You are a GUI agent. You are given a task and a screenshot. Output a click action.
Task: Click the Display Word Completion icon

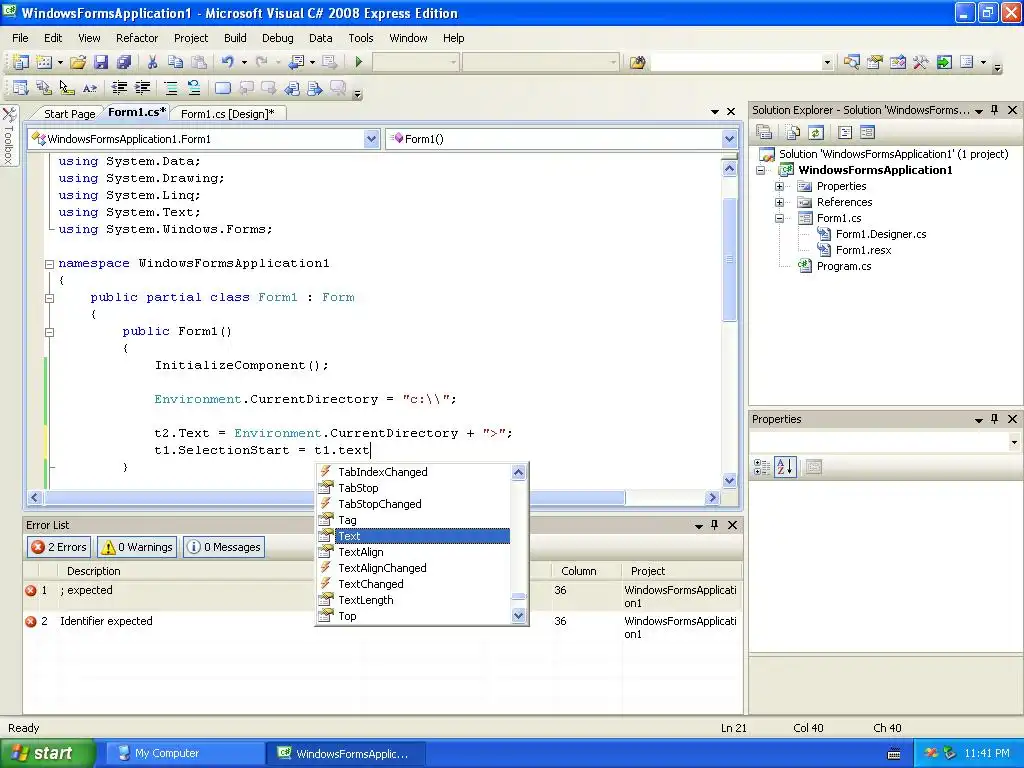tap(89, 88)
